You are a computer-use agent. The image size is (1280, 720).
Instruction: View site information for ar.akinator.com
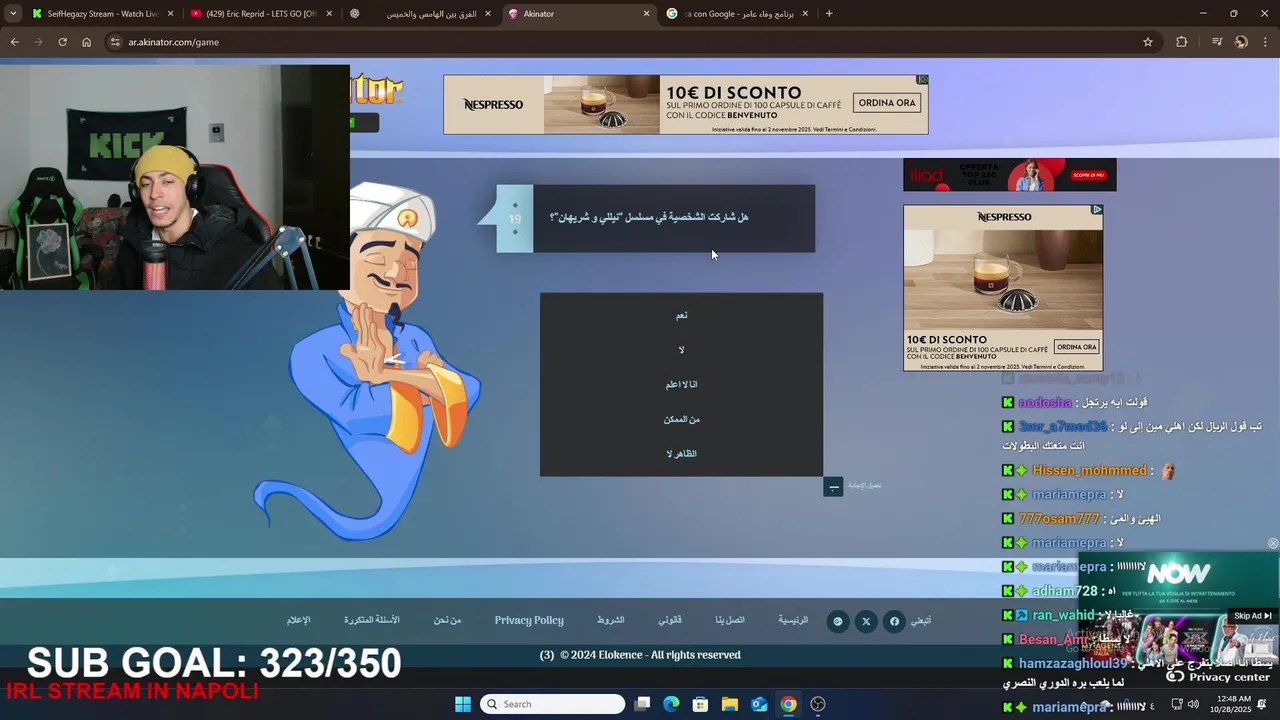(x=115, y=42)
